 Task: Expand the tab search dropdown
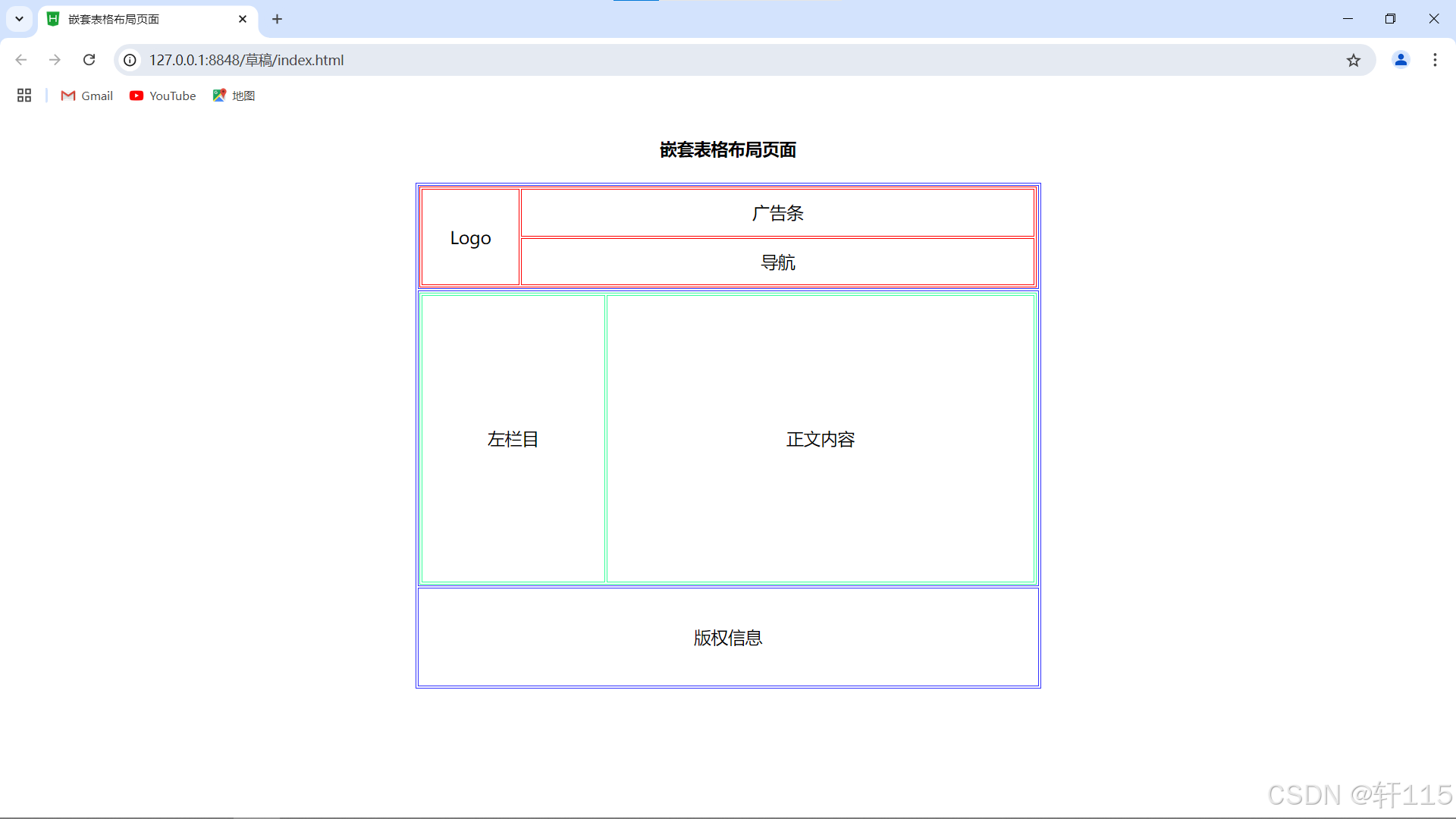pos(20,19)
